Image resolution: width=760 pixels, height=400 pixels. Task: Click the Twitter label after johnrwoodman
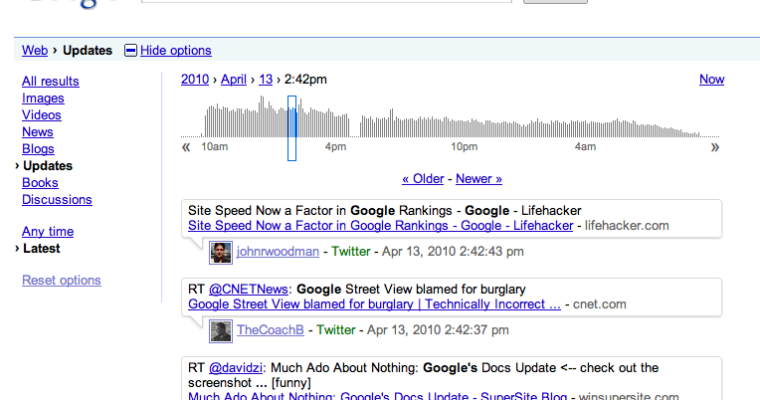[351, 252]
